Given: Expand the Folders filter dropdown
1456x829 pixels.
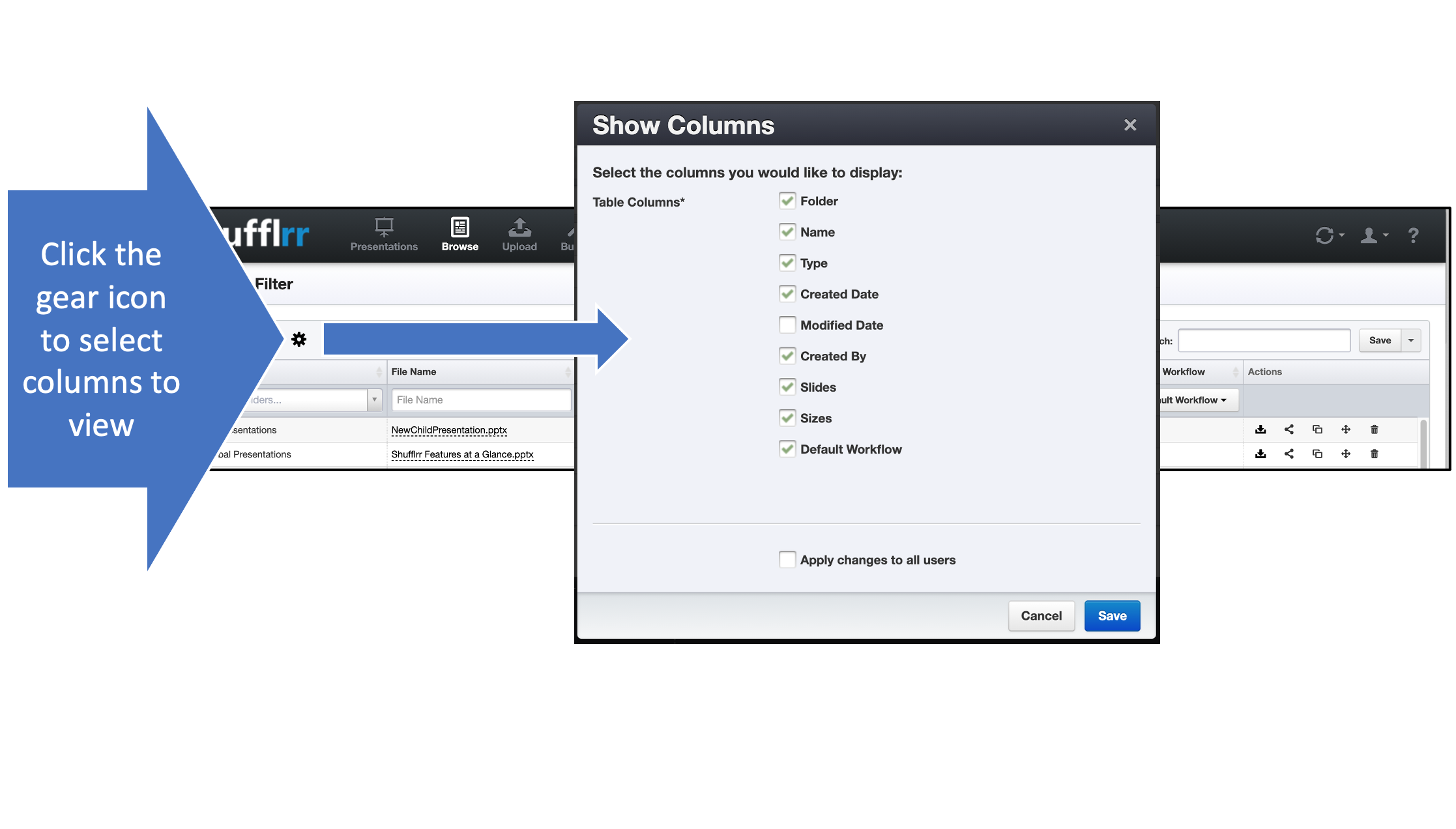Looking at the screenshot, I should coord(375,399).
